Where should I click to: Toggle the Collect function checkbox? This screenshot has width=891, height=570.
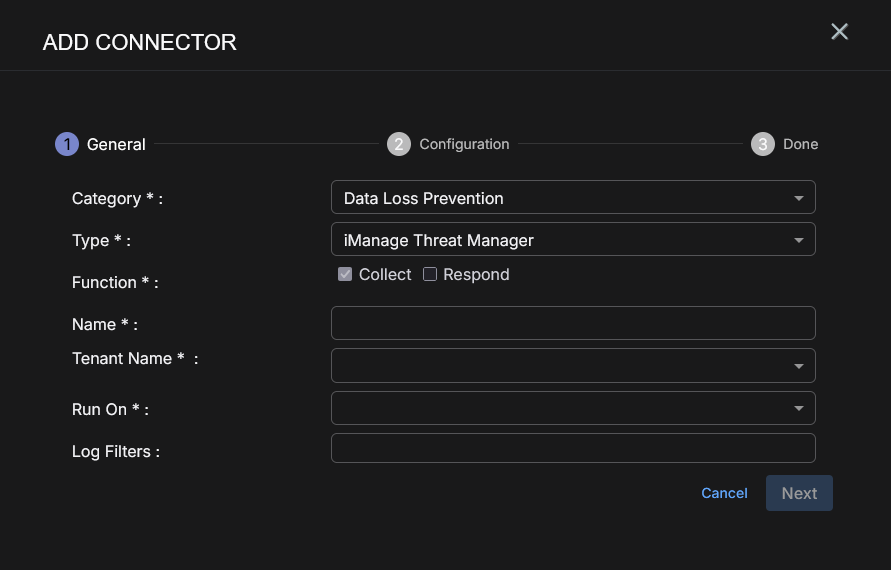tap(345, 274)
